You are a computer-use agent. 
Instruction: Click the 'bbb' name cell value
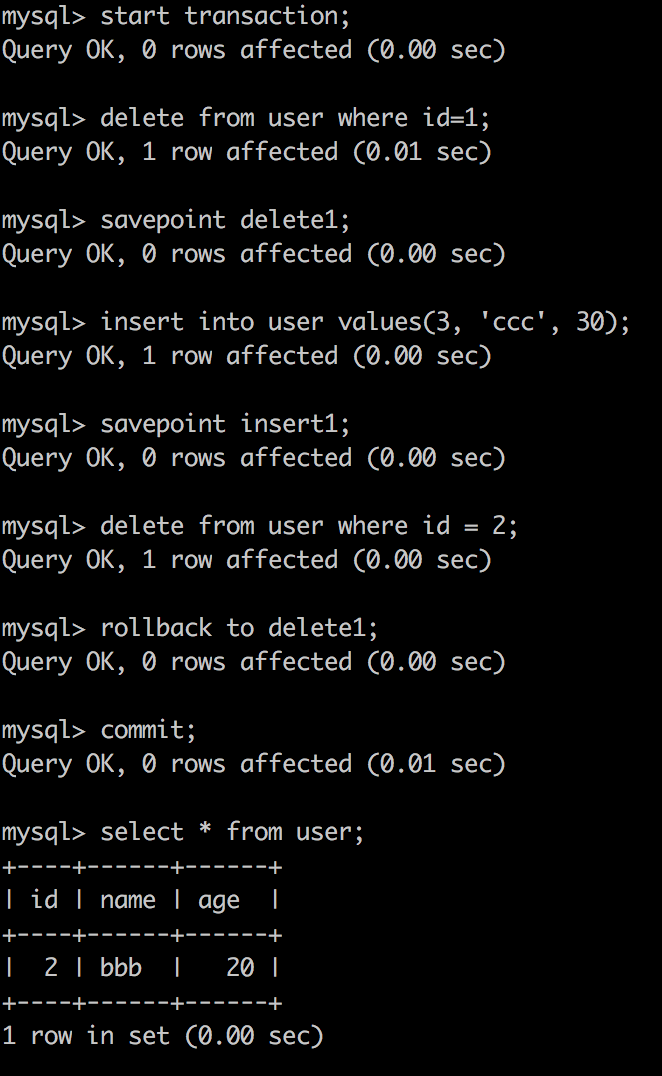121,968
